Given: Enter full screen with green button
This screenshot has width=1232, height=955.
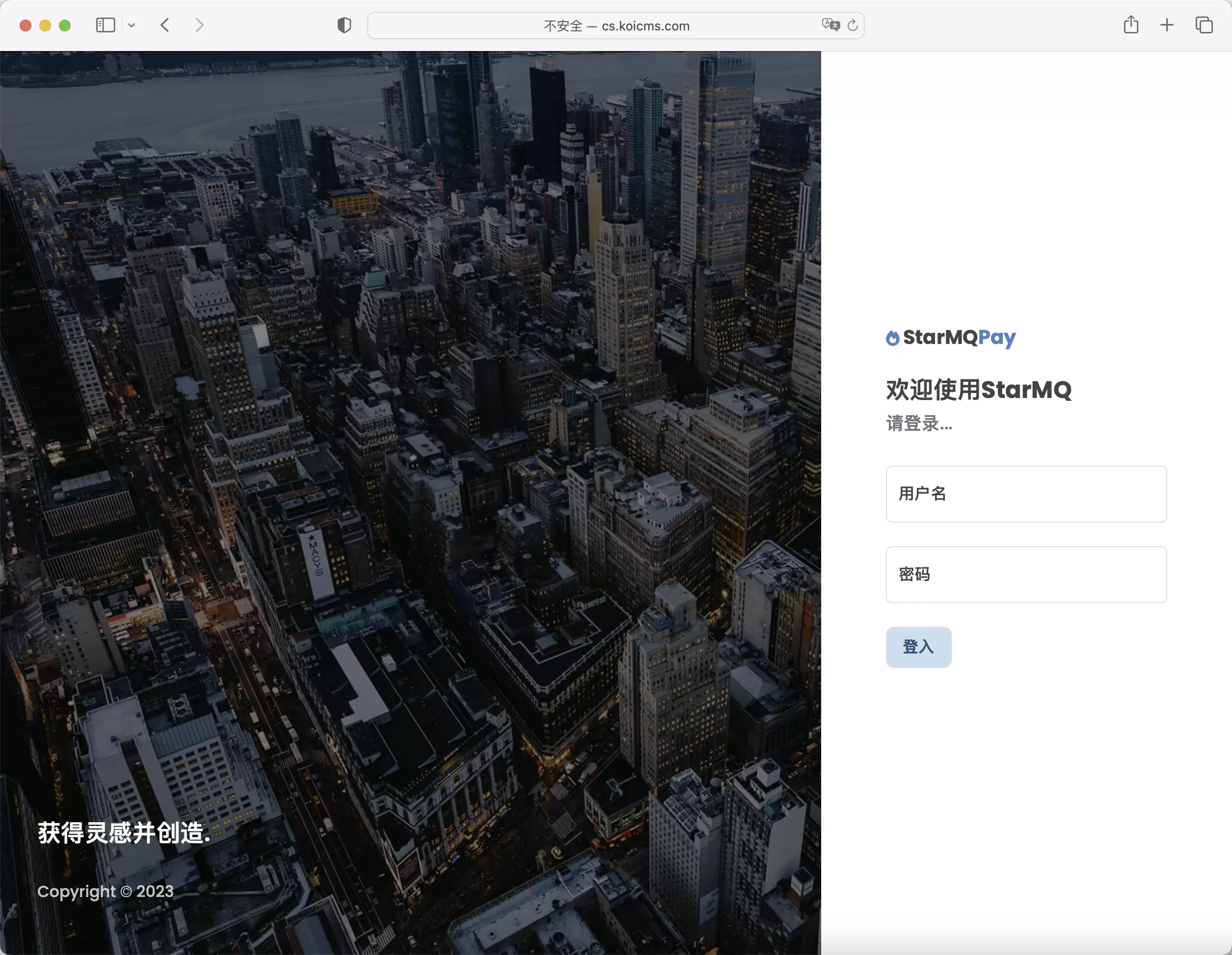Looking at the screenshot, I should tap(65, 26).
